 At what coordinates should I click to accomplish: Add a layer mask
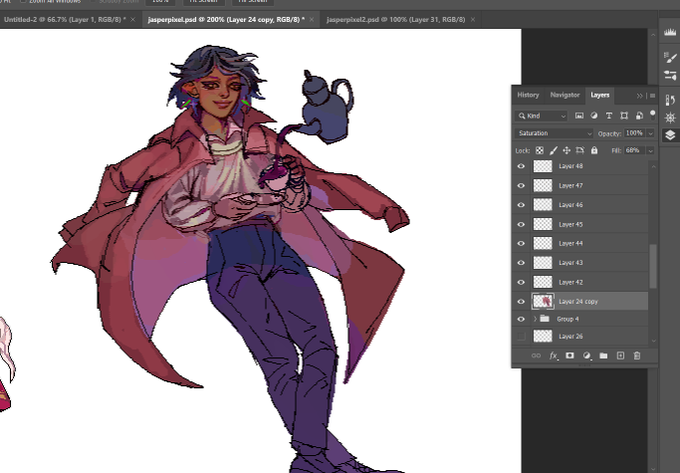click(x=570, y=356)
